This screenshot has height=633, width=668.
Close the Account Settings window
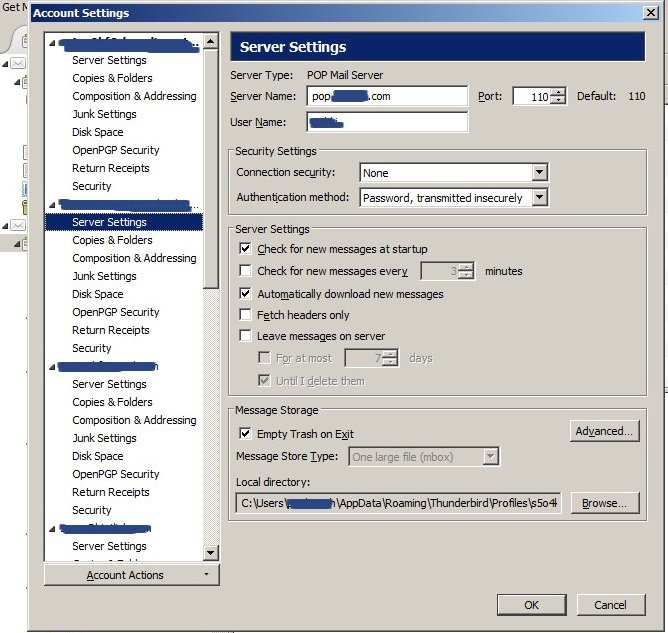coord(651,13)
